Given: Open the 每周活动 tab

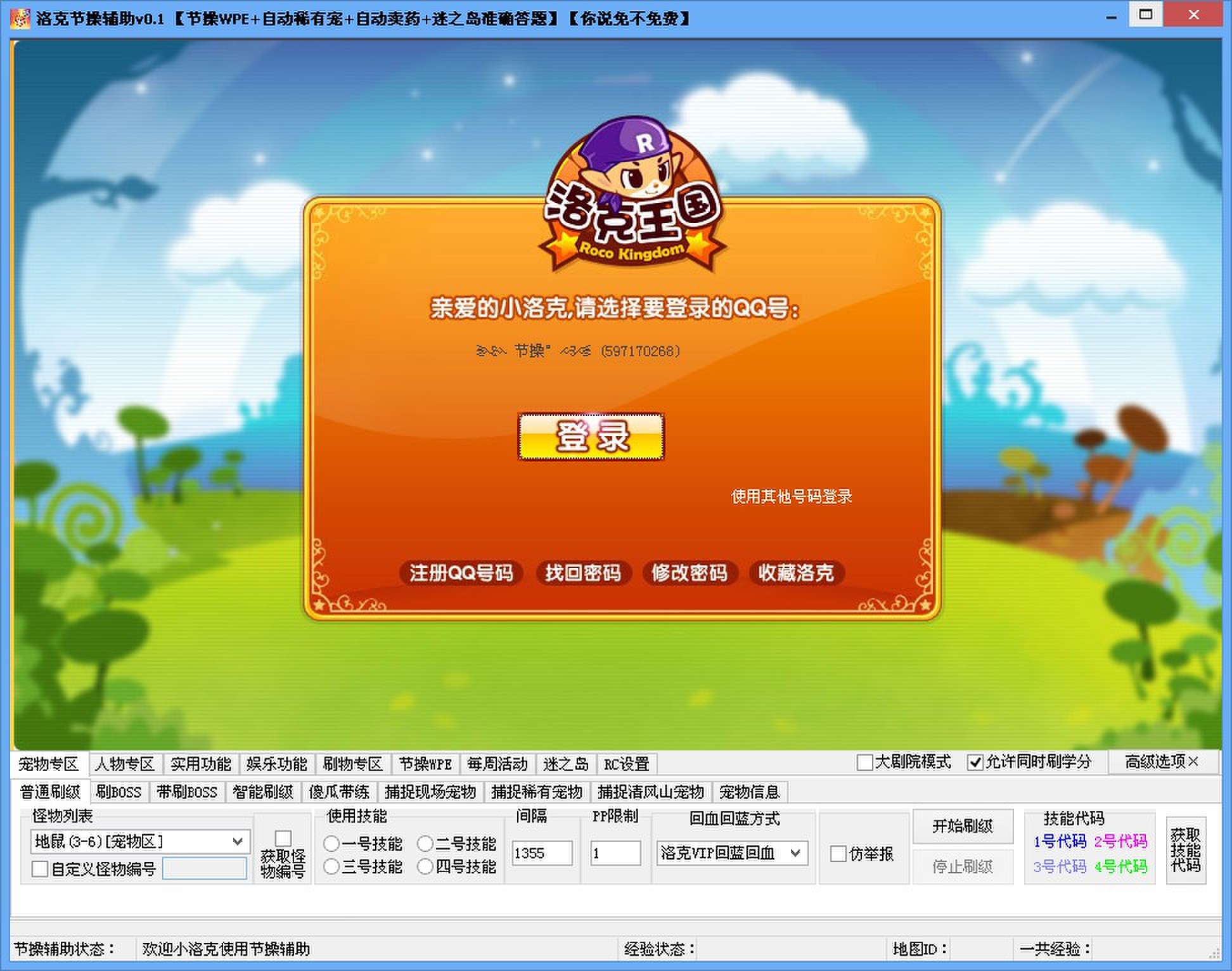Looking at the screenshot, I should point(497,764).
